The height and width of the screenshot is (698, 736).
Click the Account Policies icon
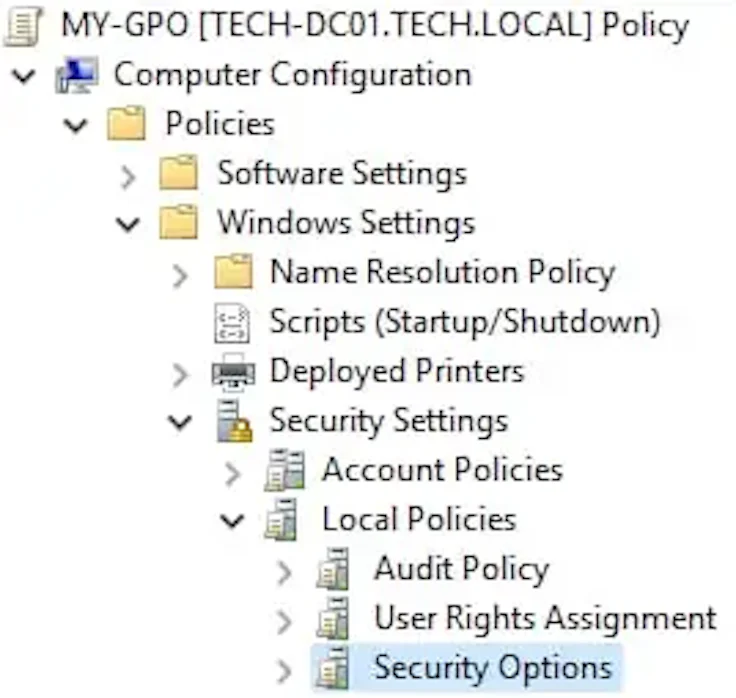285,470
